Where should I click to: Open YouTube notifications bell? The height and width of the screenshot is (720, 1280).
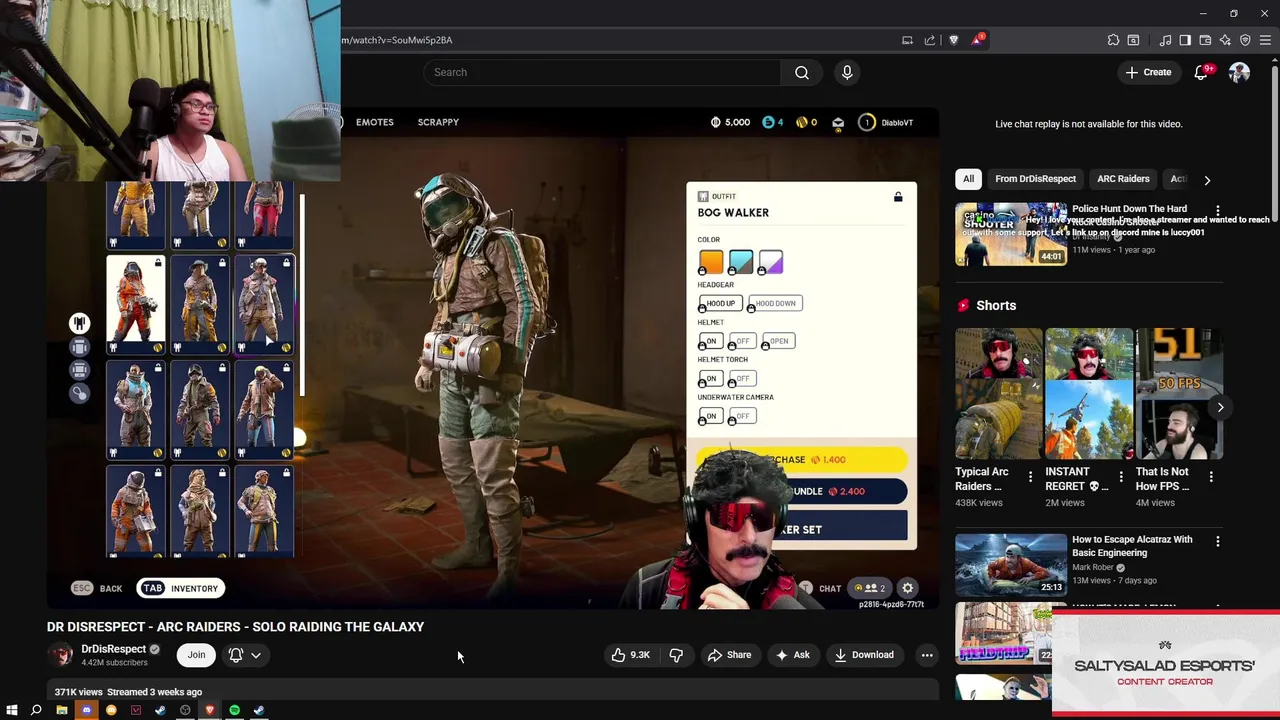[x=1202, y=72]
